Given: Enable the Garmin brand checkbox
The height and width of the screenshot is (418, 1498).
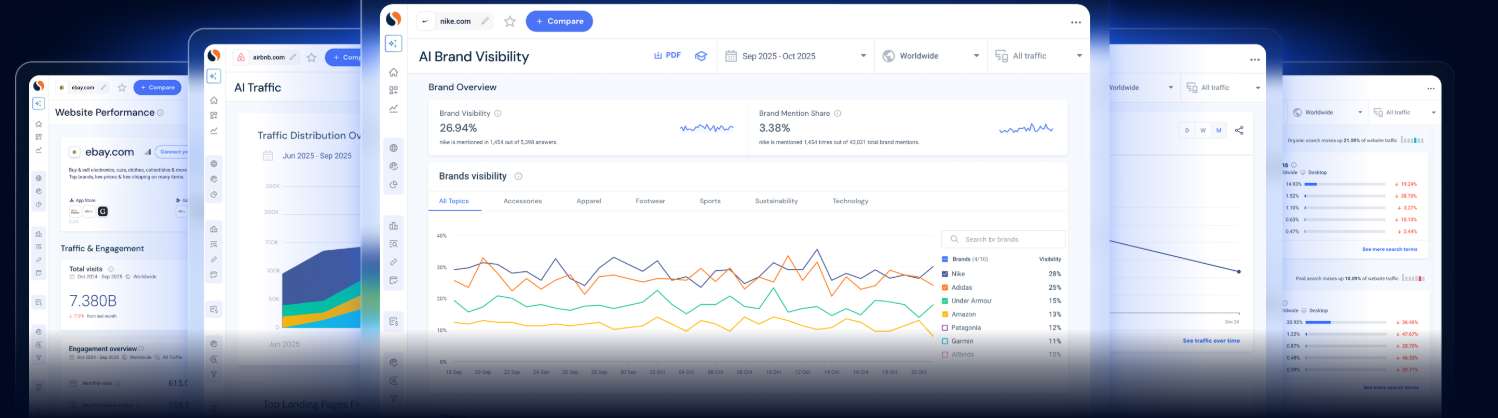Looking at the screenshot, I should (945, 341).
